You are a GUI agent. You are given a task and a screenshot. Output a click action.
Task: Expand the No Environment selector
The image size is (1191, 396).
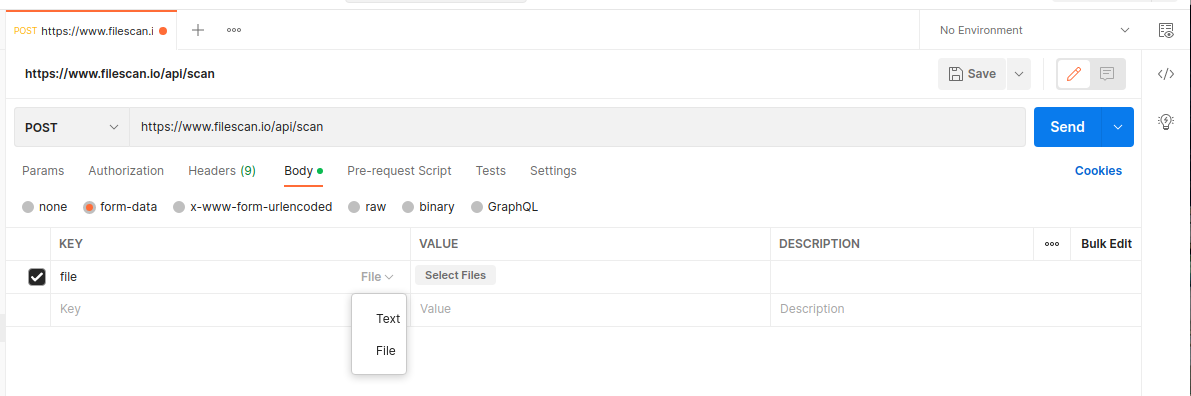point(1035,30)
